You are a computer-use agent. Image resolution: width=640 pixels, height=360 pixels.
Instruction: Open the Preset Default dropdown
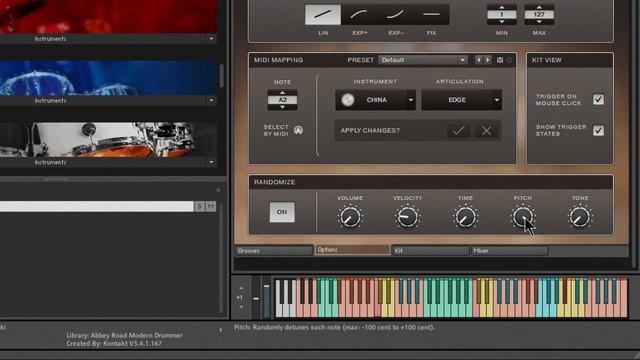[422, 60]
